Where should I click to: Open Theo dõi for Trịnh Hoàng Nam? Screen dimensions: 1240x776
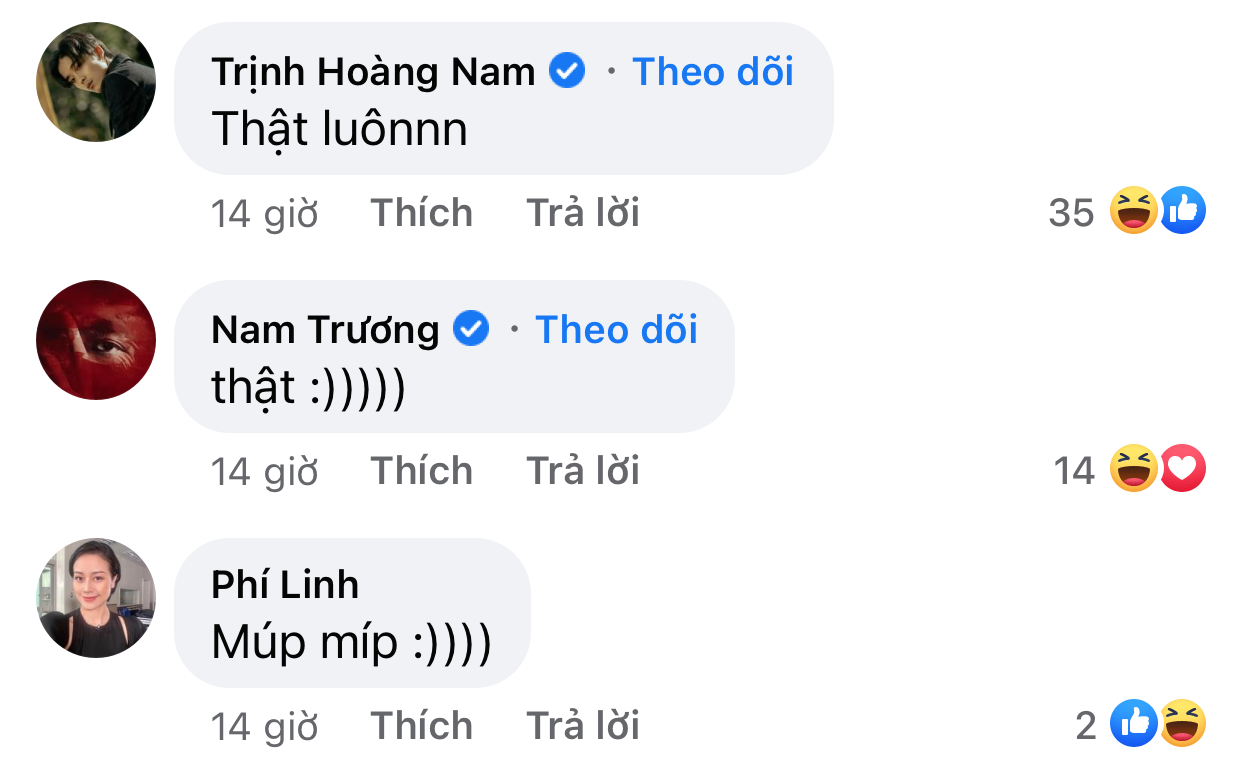point(713,70)
